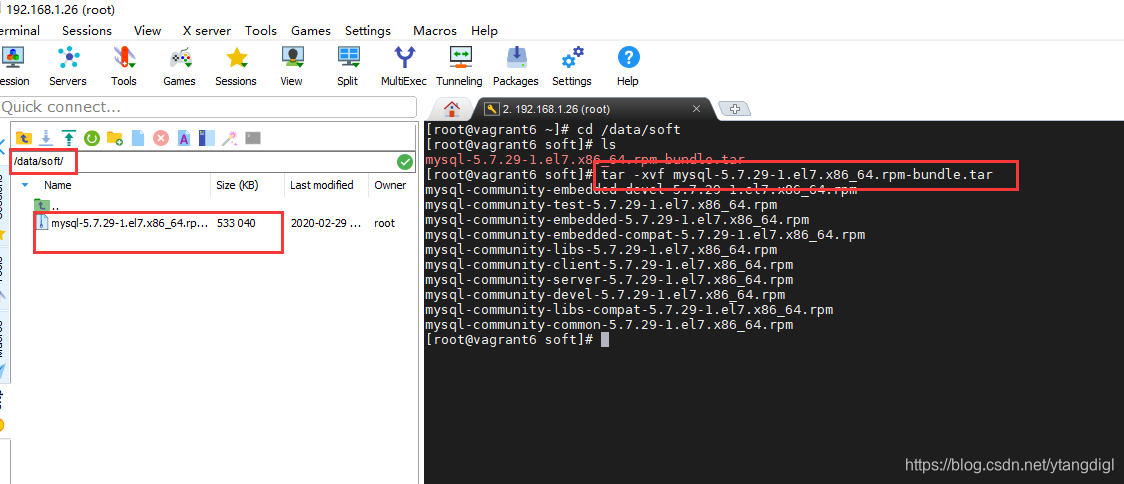The image size is (1124, 484).
Task: Open the X server menu
Action: [x=206, y=31]
